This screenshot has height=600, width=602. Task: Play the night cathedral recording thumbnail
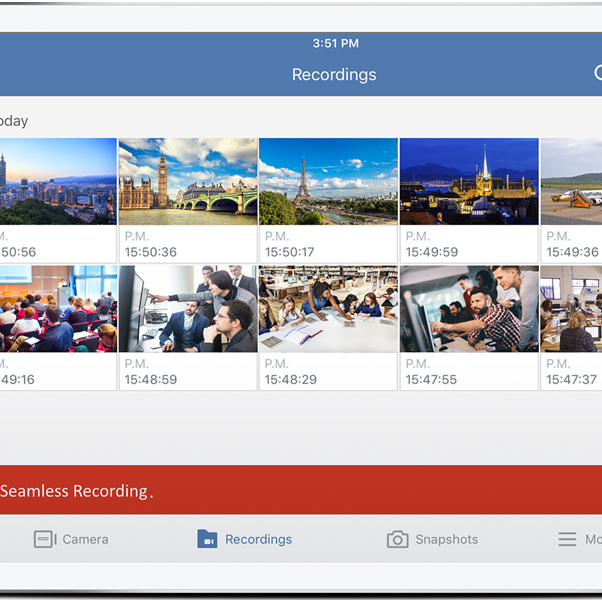468,181
